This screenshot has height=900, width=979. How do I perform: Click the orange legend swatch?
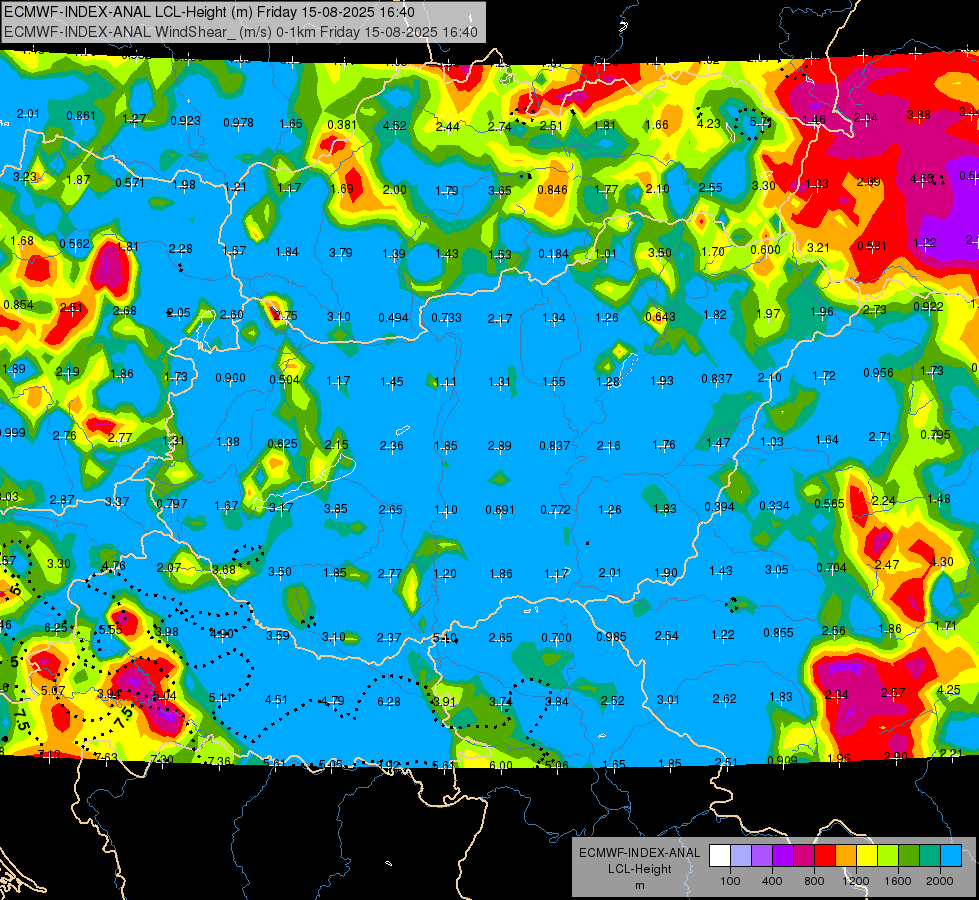click(846, 856)
